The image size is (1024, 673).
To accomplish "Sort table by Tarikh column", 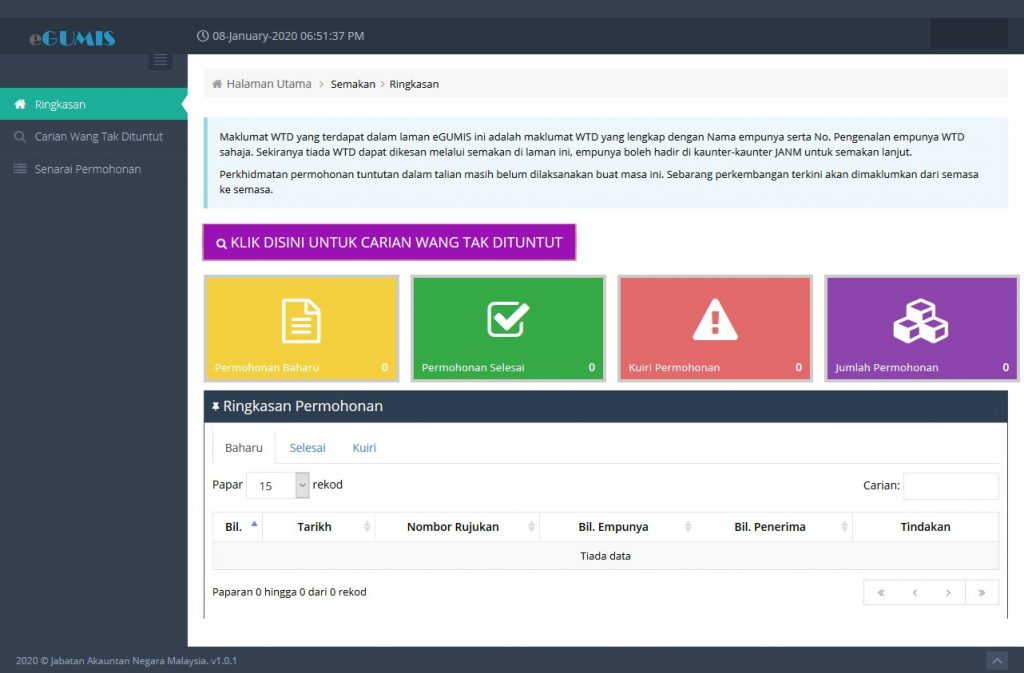I will point(319,527).
